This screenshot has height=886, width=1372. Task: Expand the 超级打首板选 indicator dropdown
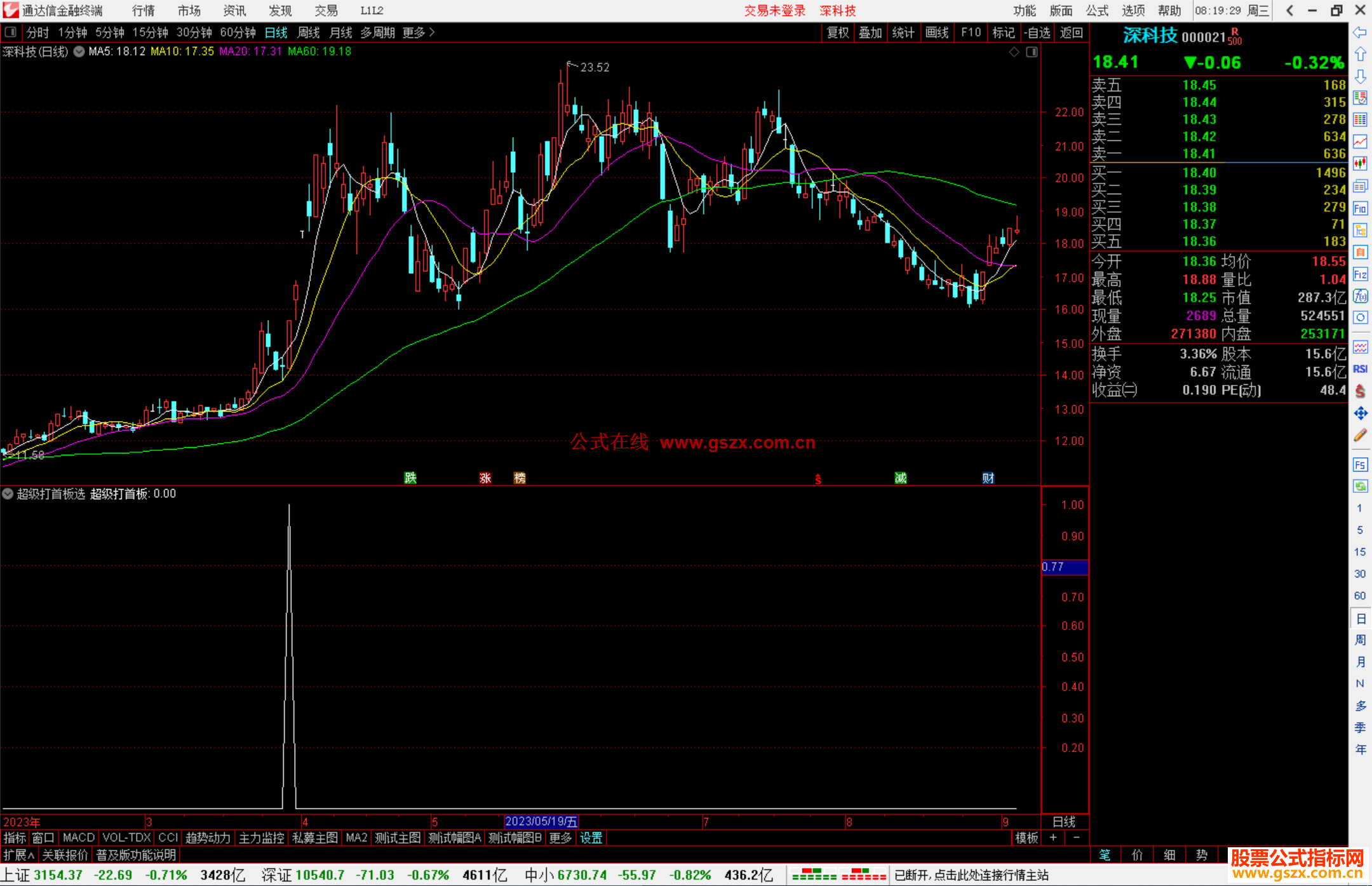(x=8, y=493)
